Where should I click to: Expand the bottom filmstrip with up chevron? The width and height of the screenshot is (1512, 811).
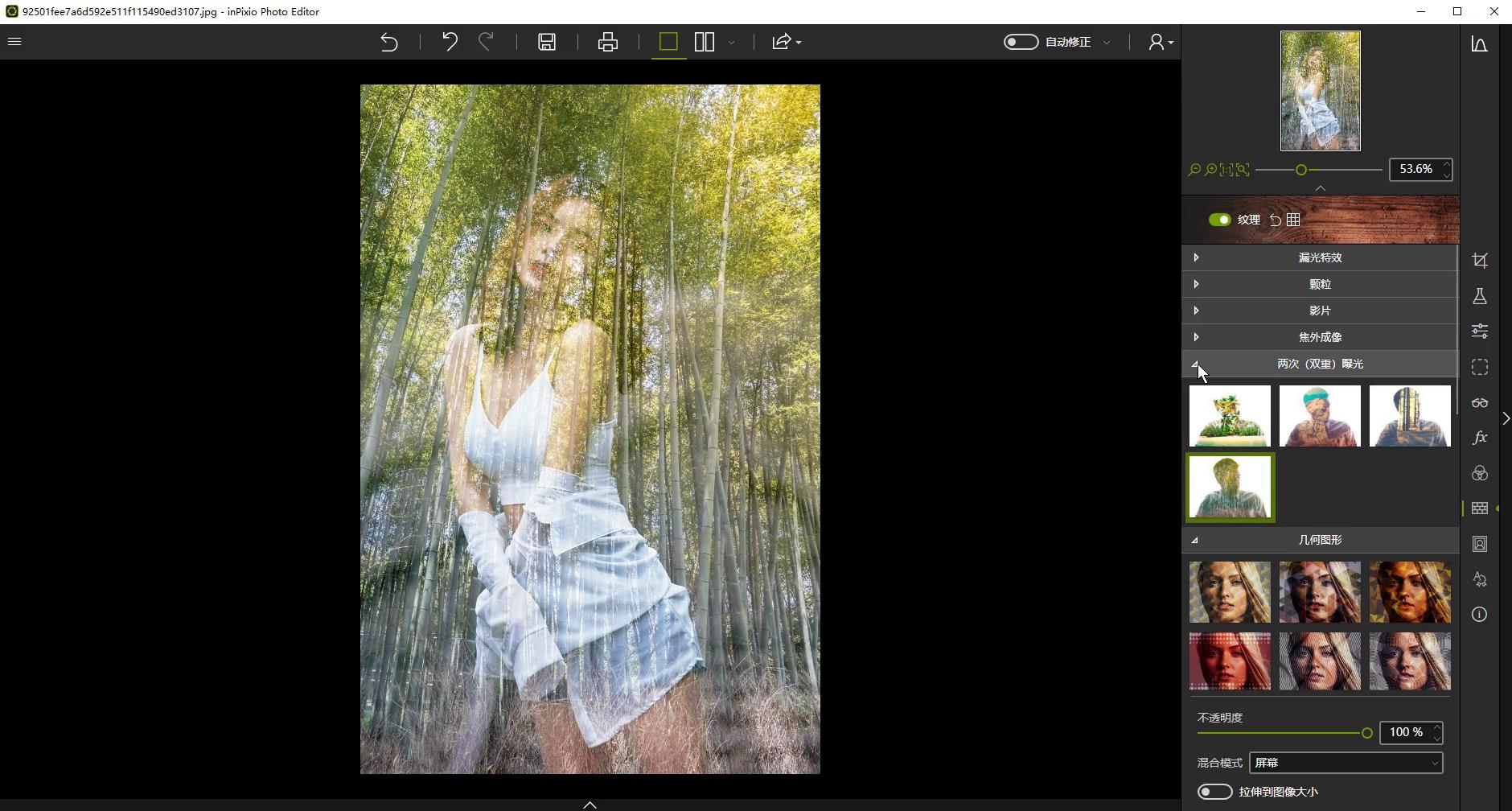pos(590,805)
